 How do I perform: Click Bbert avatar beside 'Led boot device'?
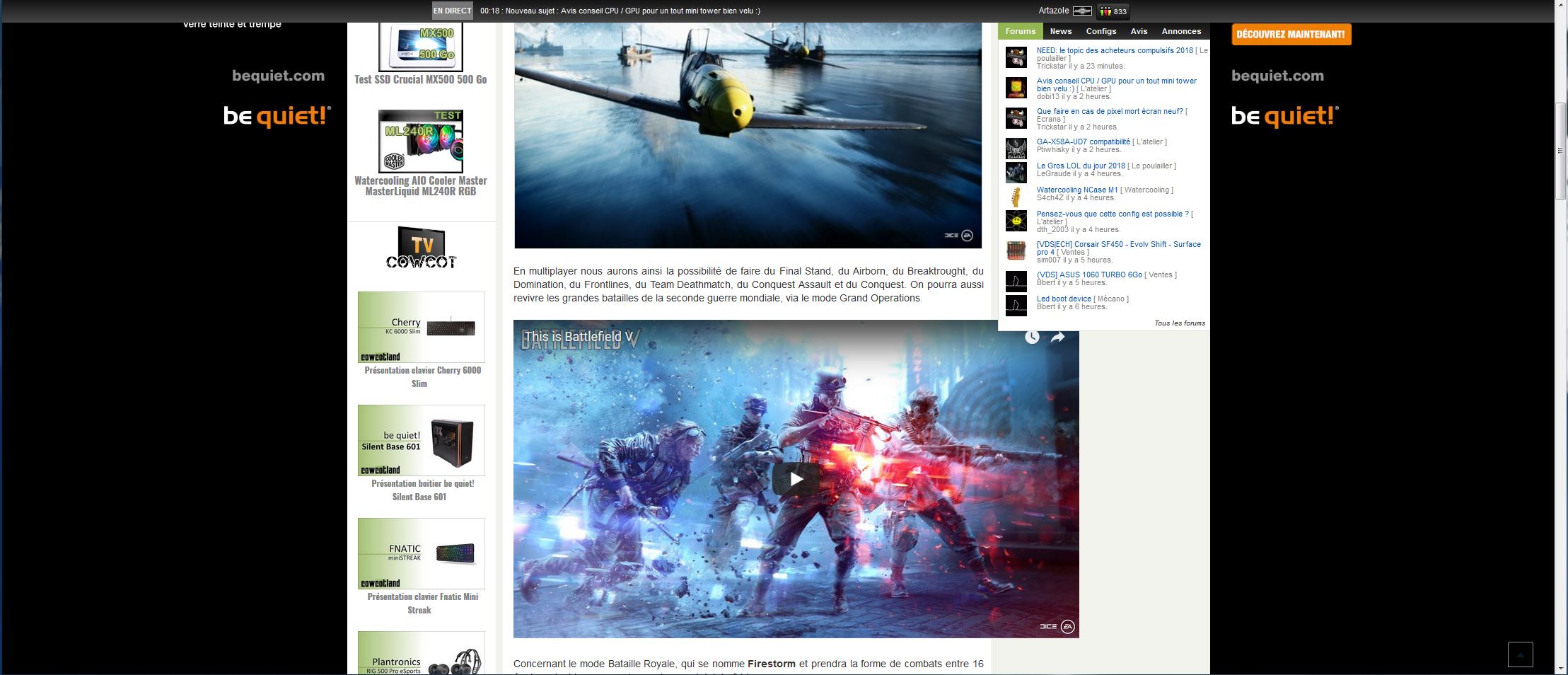click(1016, 306)
